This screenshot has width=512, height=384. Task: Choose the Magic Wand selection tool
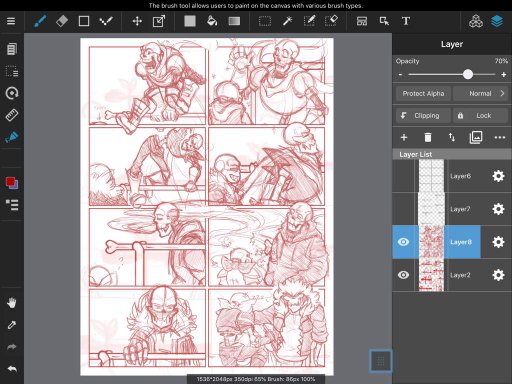(287, 21)
